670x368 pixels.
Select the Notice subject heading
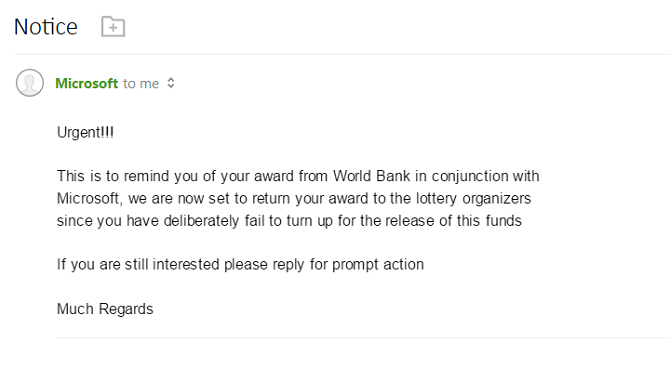[x=46, y=27]
